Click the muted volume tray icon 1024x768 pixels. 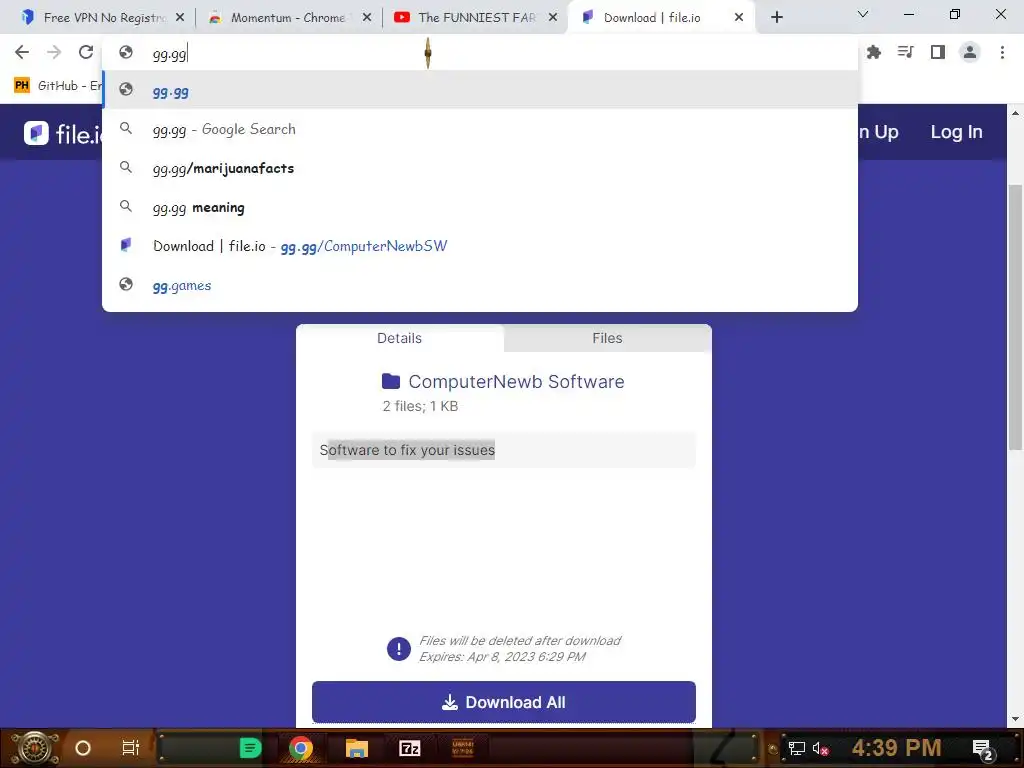[820, 749]
